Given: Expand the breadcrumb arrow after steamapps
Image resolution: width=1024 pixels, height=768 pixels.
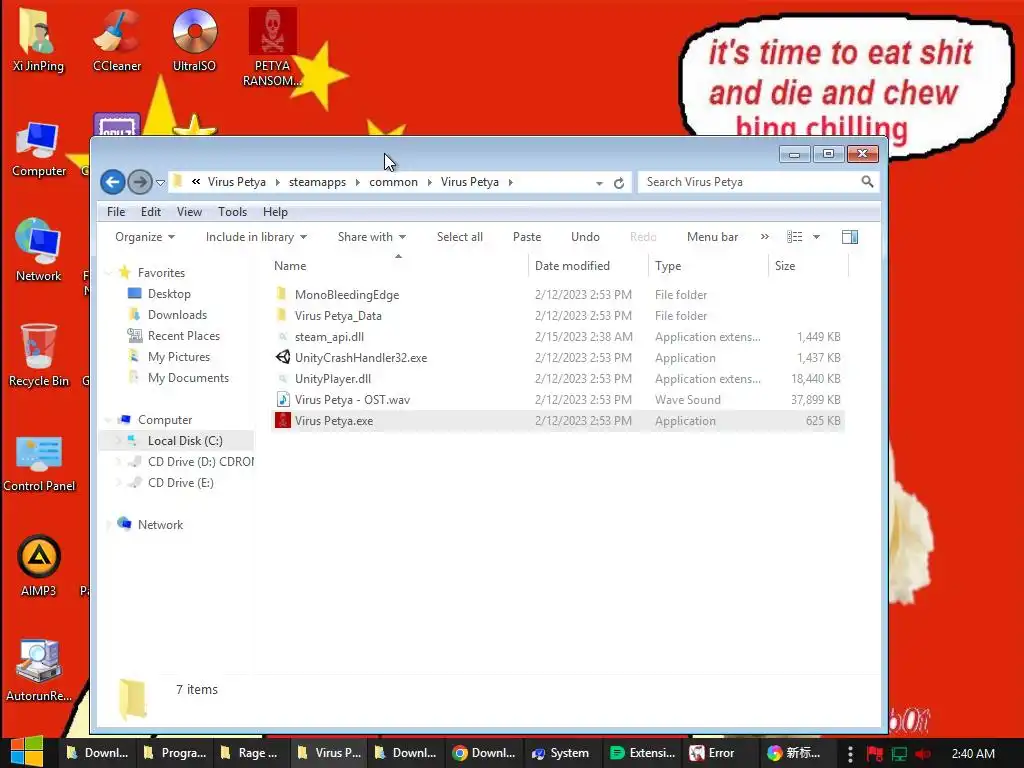Looking at the screenshot, I should coord(357,182).
